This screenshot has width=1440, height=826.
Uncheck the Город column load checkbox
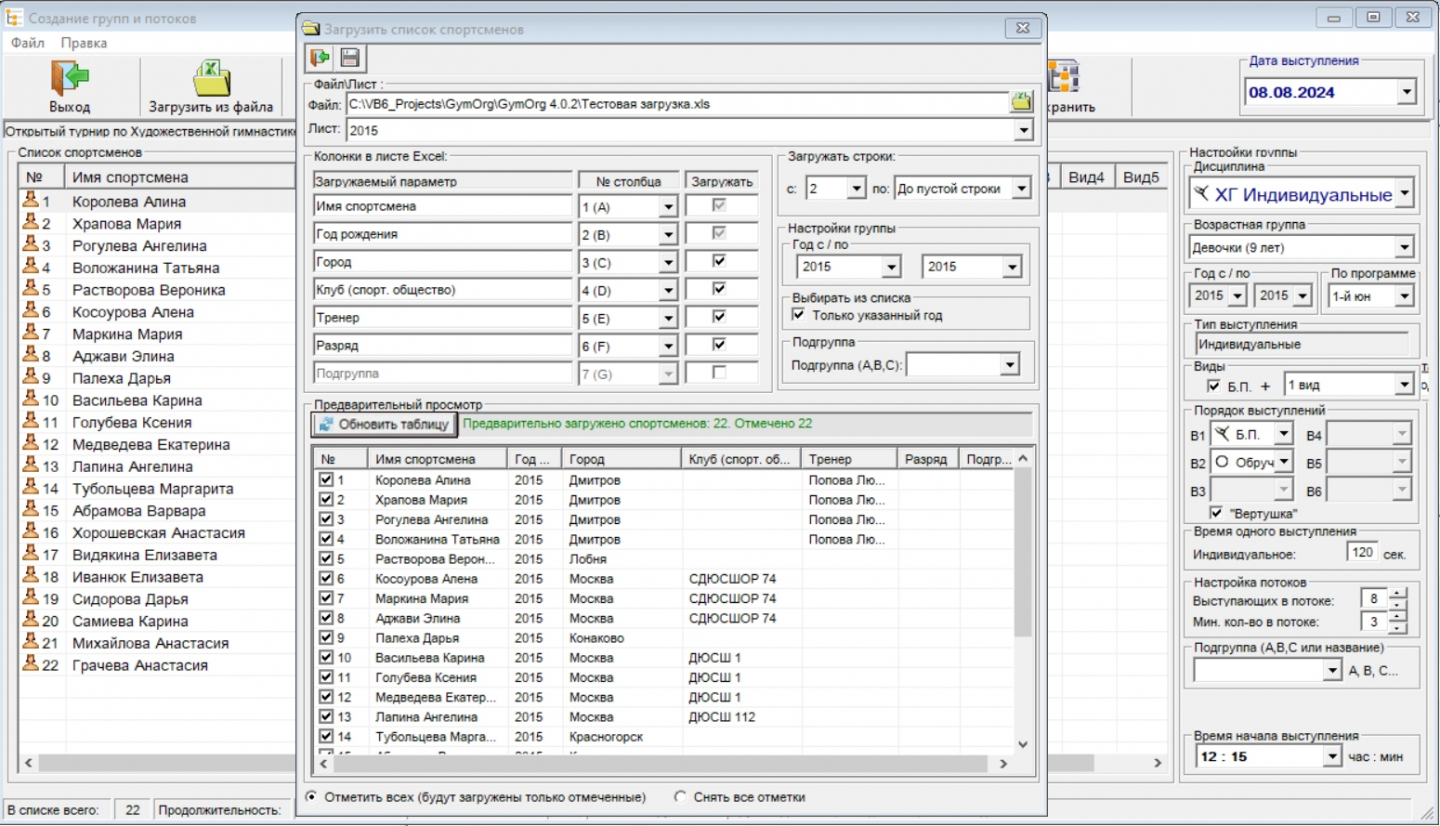[x=718, y=261]
